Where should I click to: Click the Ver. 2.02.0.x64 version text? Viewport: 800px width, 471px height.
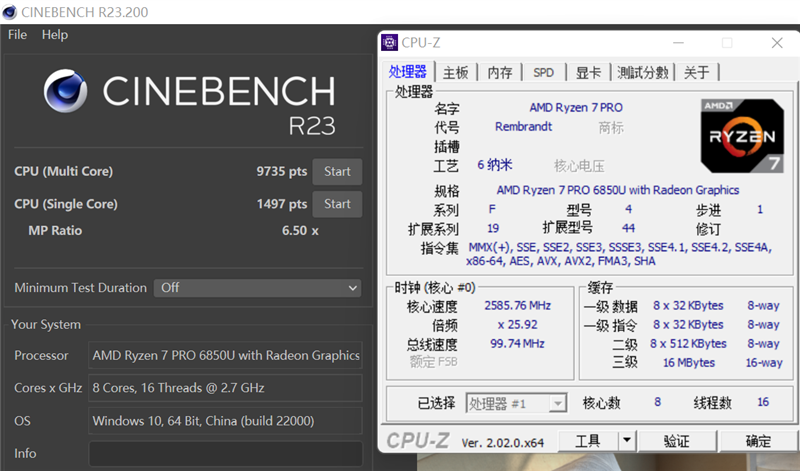503,442
